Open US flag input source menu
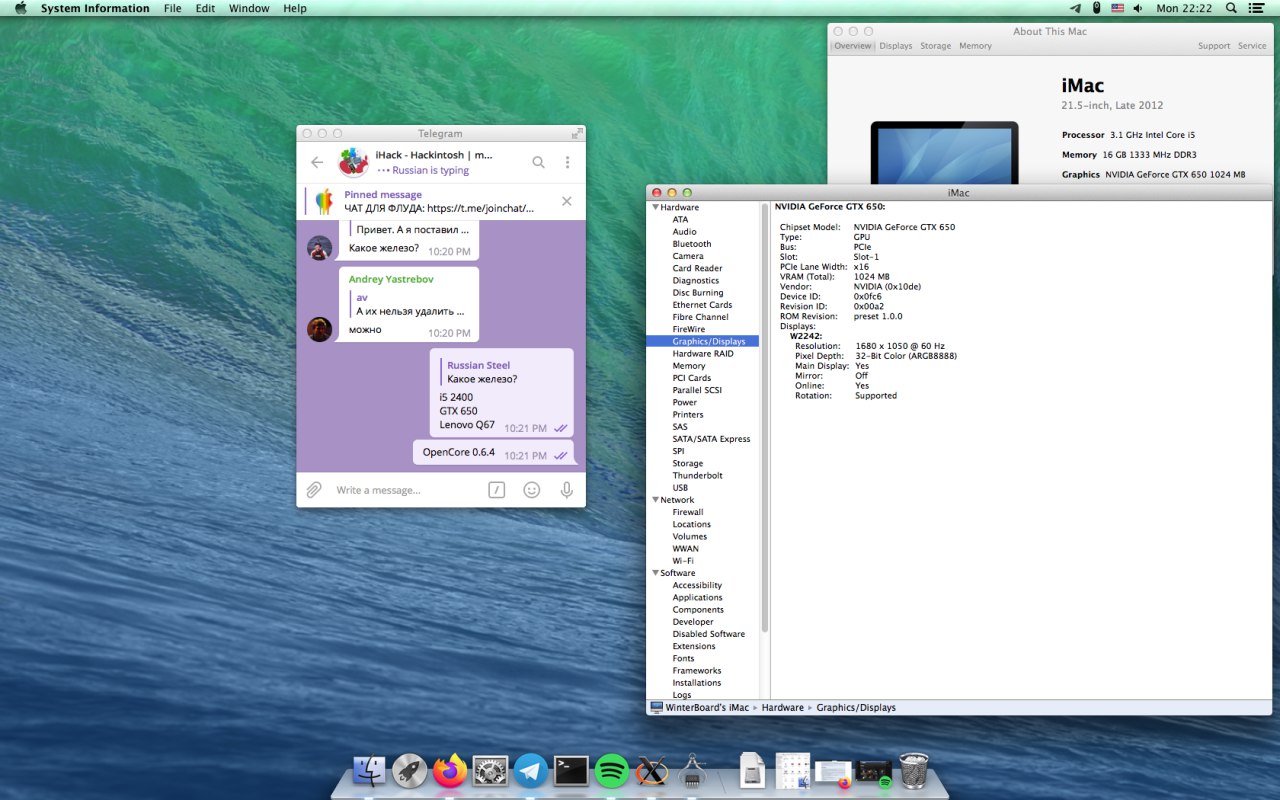The height and width of the screenshot is (800, 1280). [1117, 8]
